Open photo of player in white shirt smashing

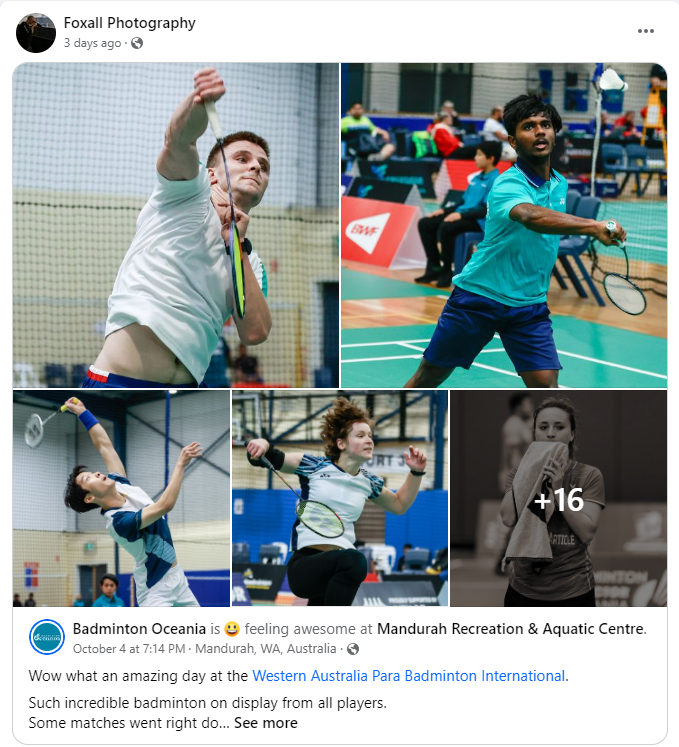pyautogui.click(x=176, y=225)
